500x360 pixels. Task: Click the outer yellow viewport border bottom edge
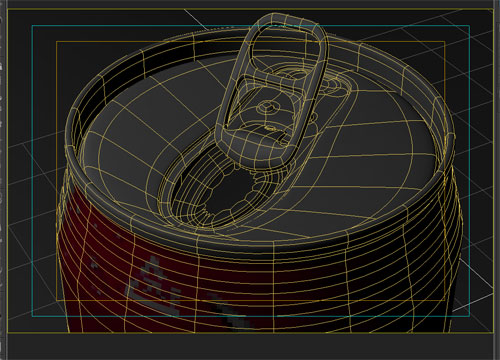(x=250, y=333)
